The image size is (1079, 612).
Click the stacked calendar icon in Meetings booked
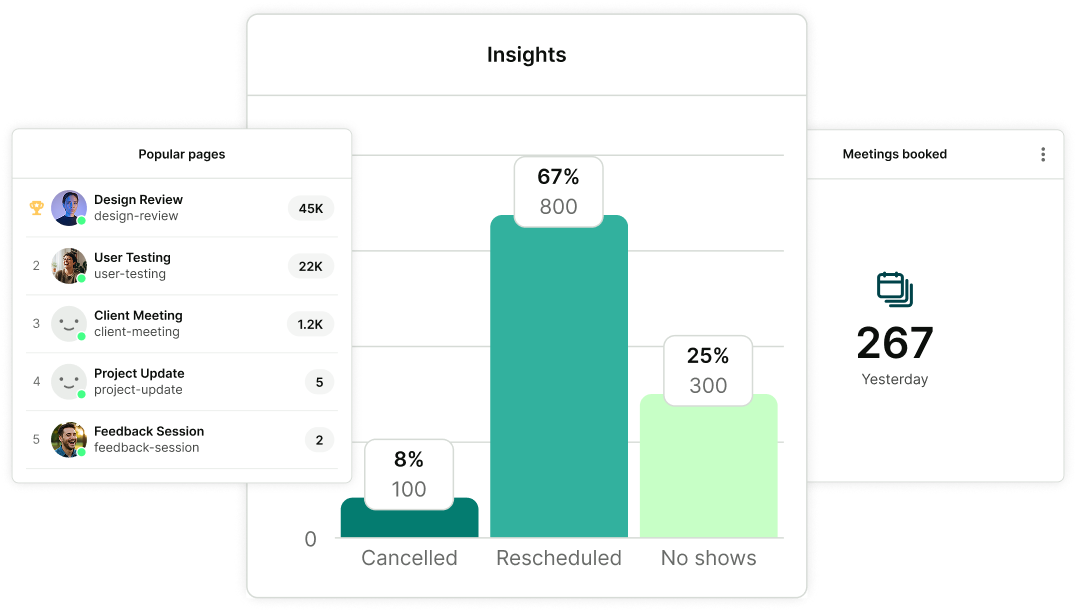[x=895, y=290]
